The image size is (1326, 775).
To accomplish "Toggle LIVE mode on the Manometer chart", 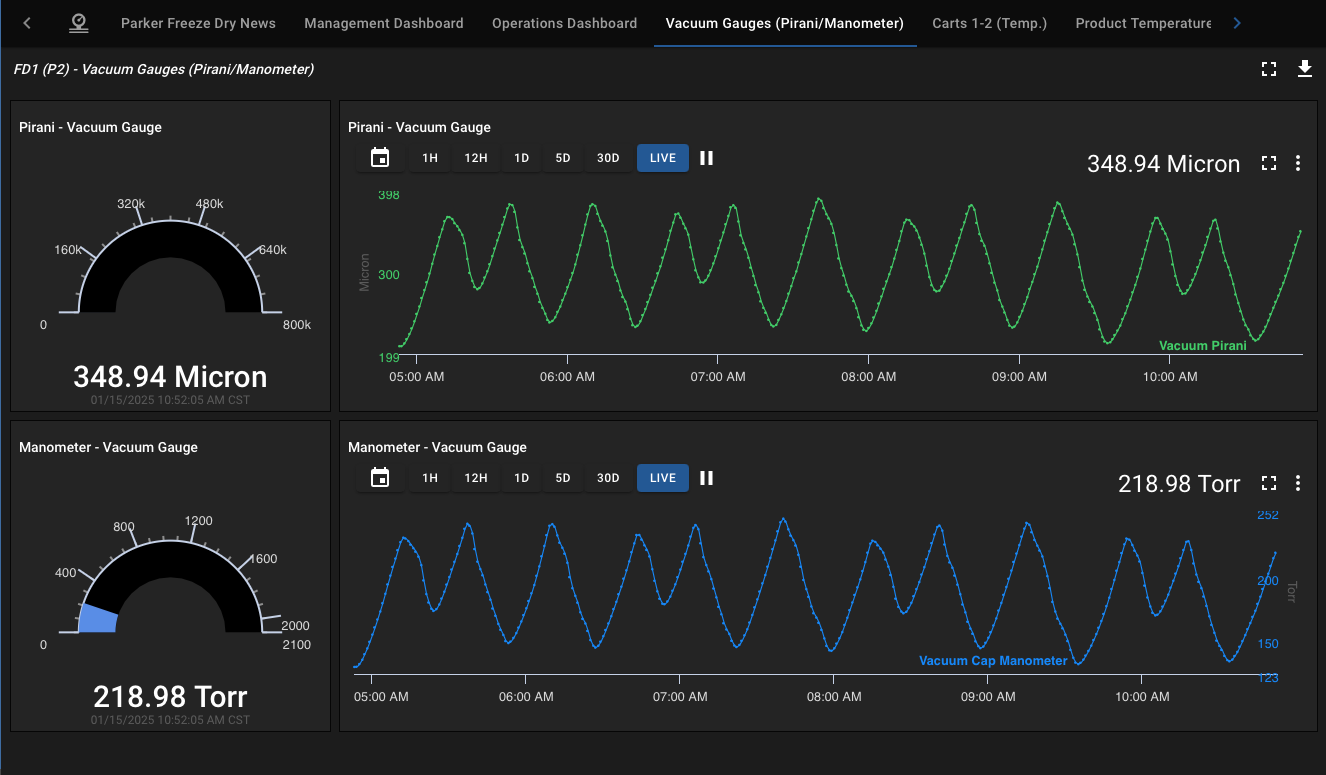I will 662,478.
